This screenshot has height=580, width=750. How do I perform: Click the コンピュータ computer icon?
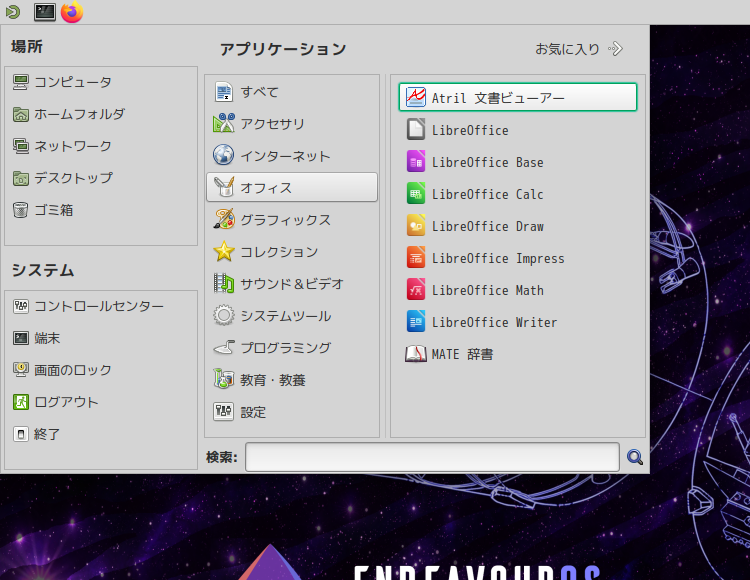click(21, 82)
